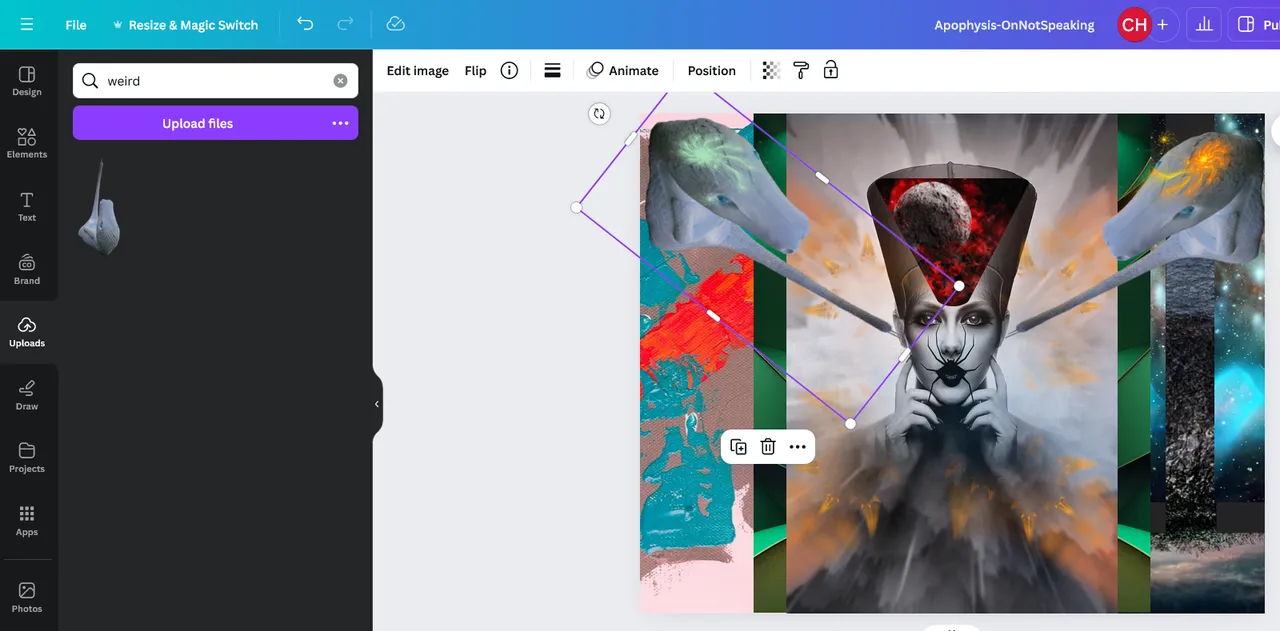Click the search magnifier icon
This screenshot has width=1280, height=631.
point(90,81)
